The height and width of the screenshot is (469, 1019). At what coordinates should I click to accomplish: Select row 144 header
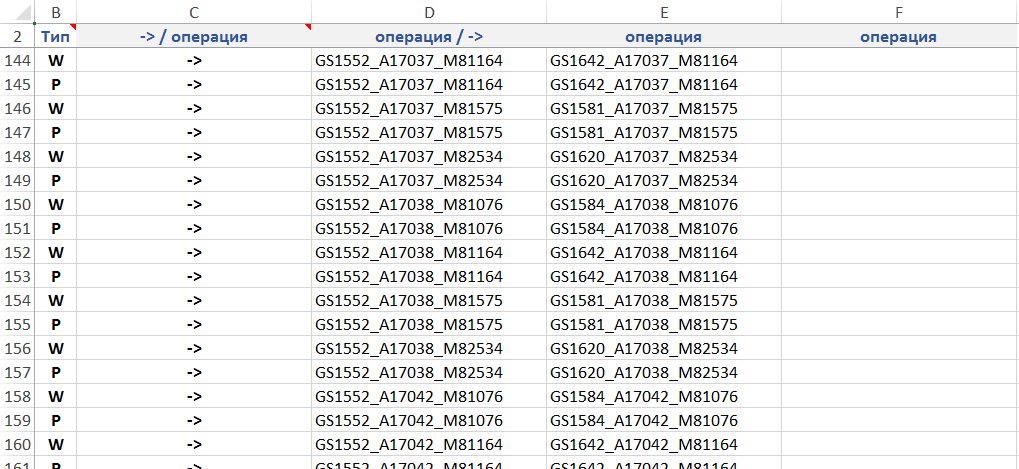click(x=17, y=60)
